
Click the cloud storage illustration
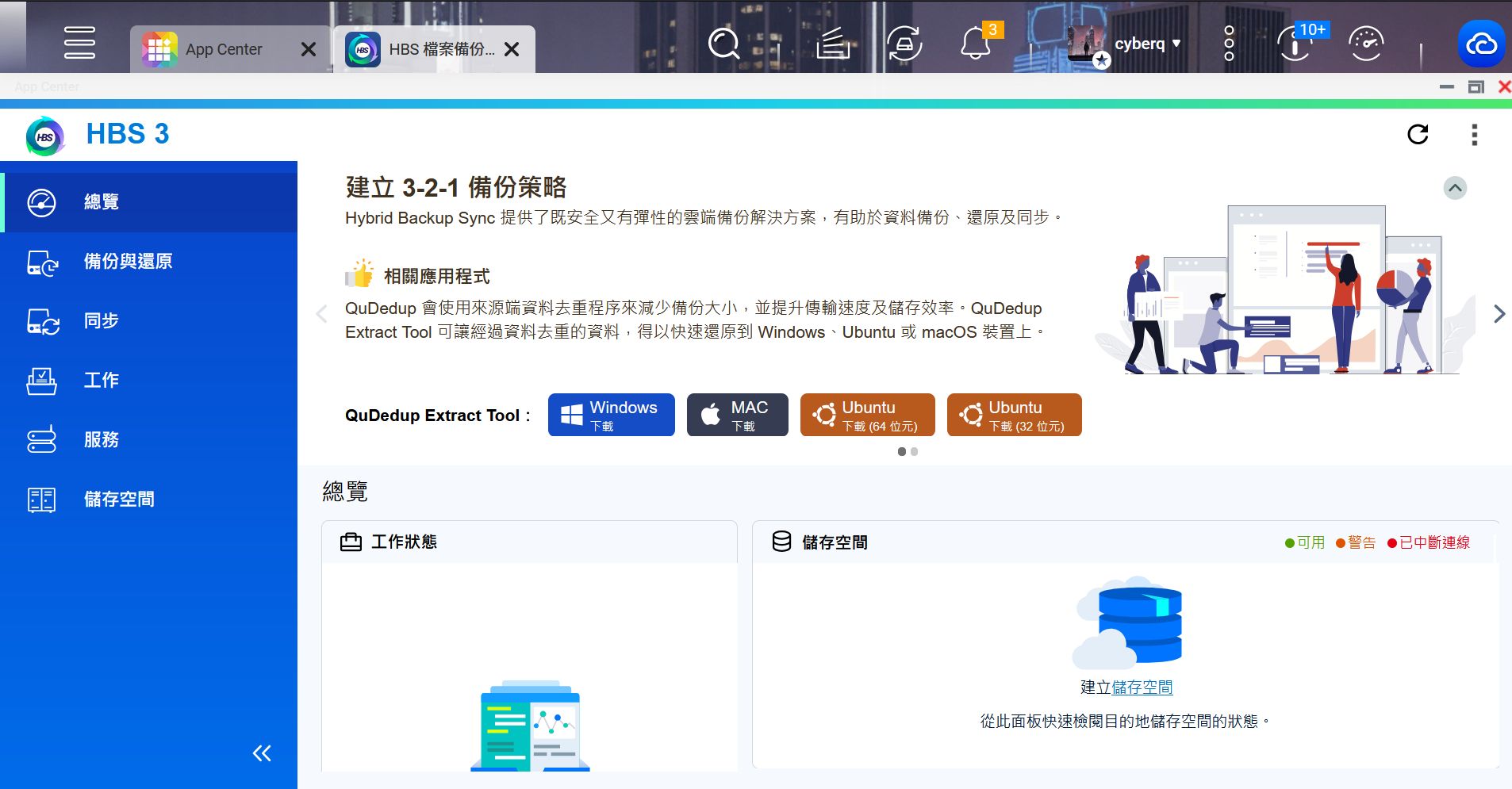[1126, 623]
